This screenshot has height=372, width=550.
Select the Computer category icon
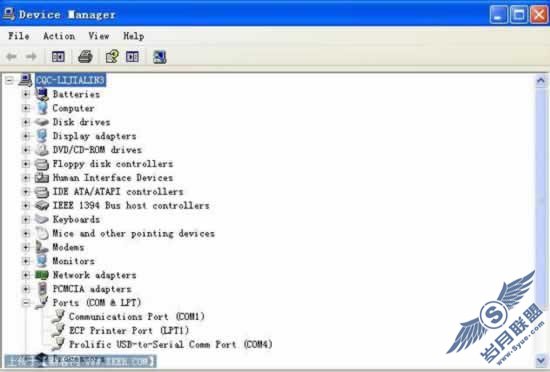(42, 108)
